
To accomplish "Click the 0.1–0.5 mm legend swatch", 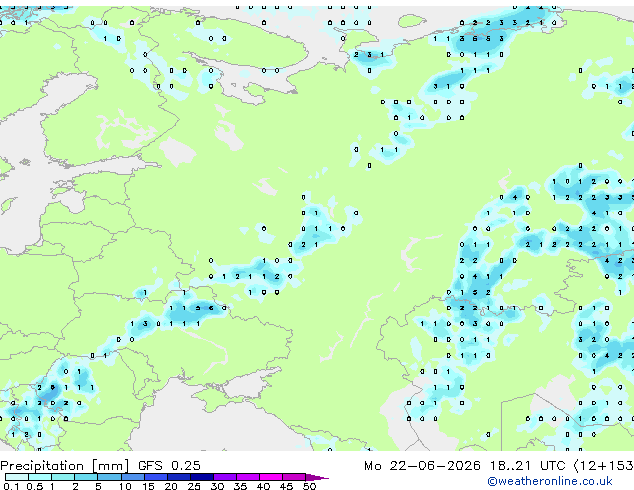I will tap(17, 477).
